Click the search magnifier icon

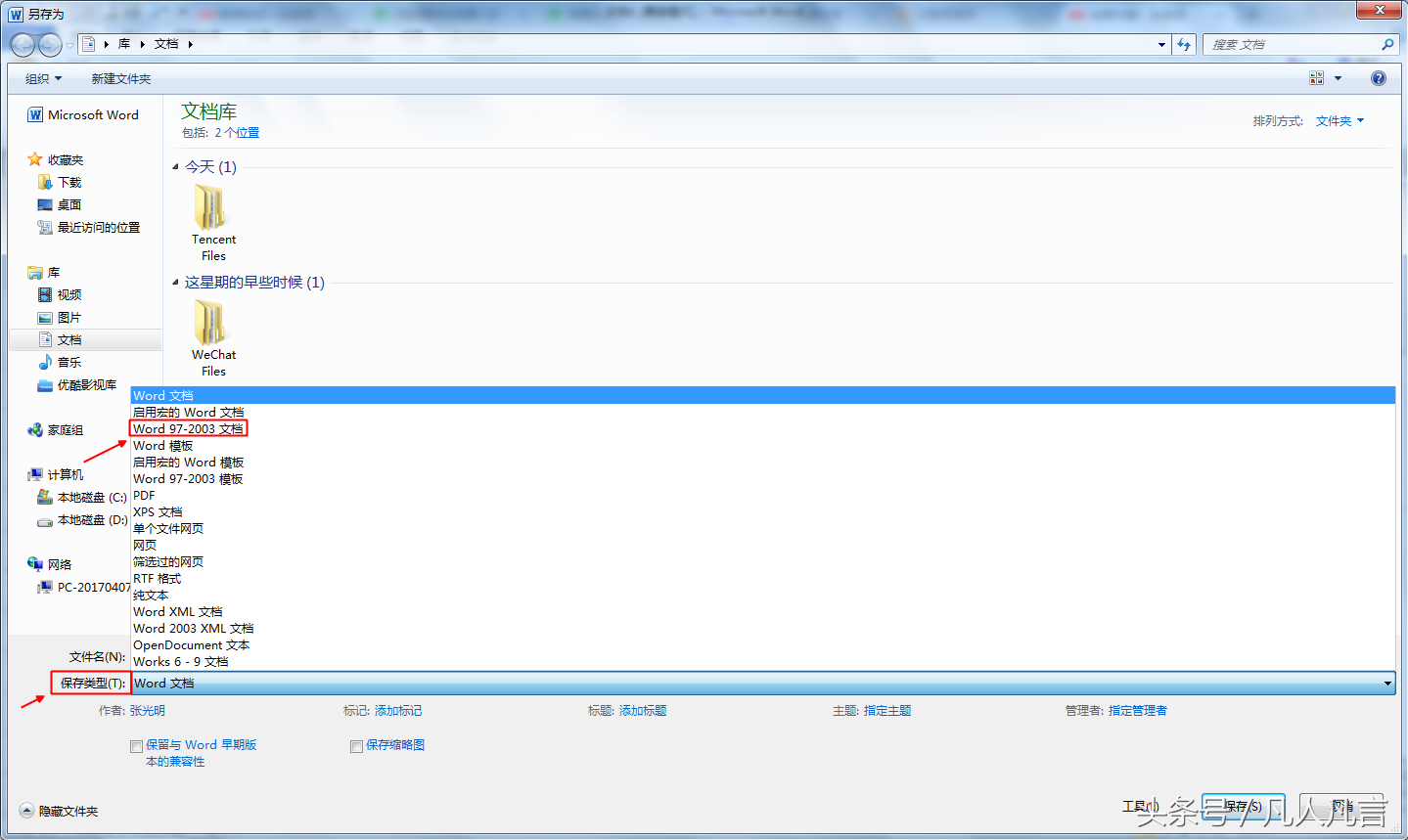point(1387,44)
